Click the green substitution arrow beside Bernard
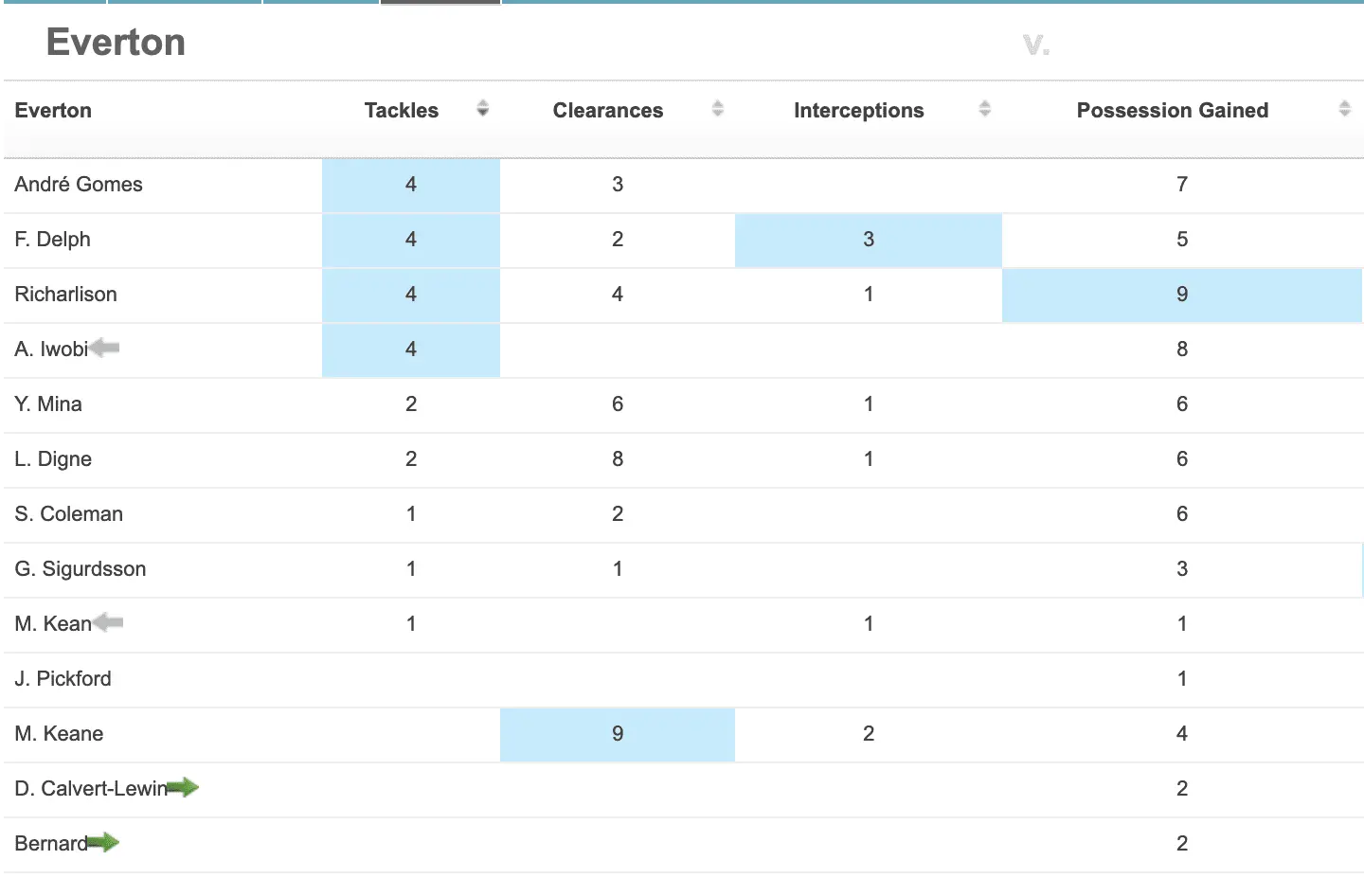 (x=103, y=842)
